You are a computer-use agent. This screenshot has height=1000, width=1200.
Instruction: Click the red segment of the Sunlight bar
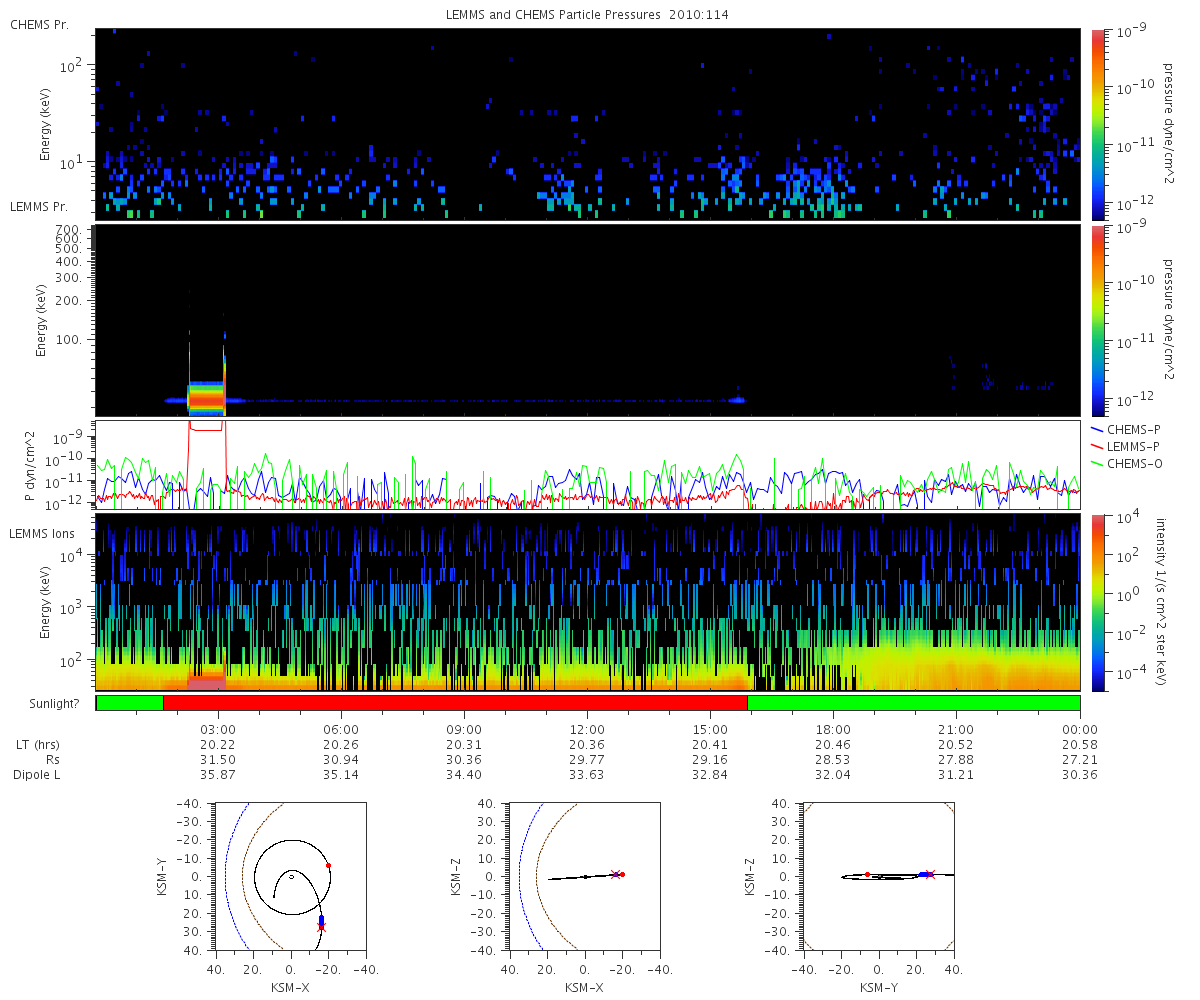point(455,703)
